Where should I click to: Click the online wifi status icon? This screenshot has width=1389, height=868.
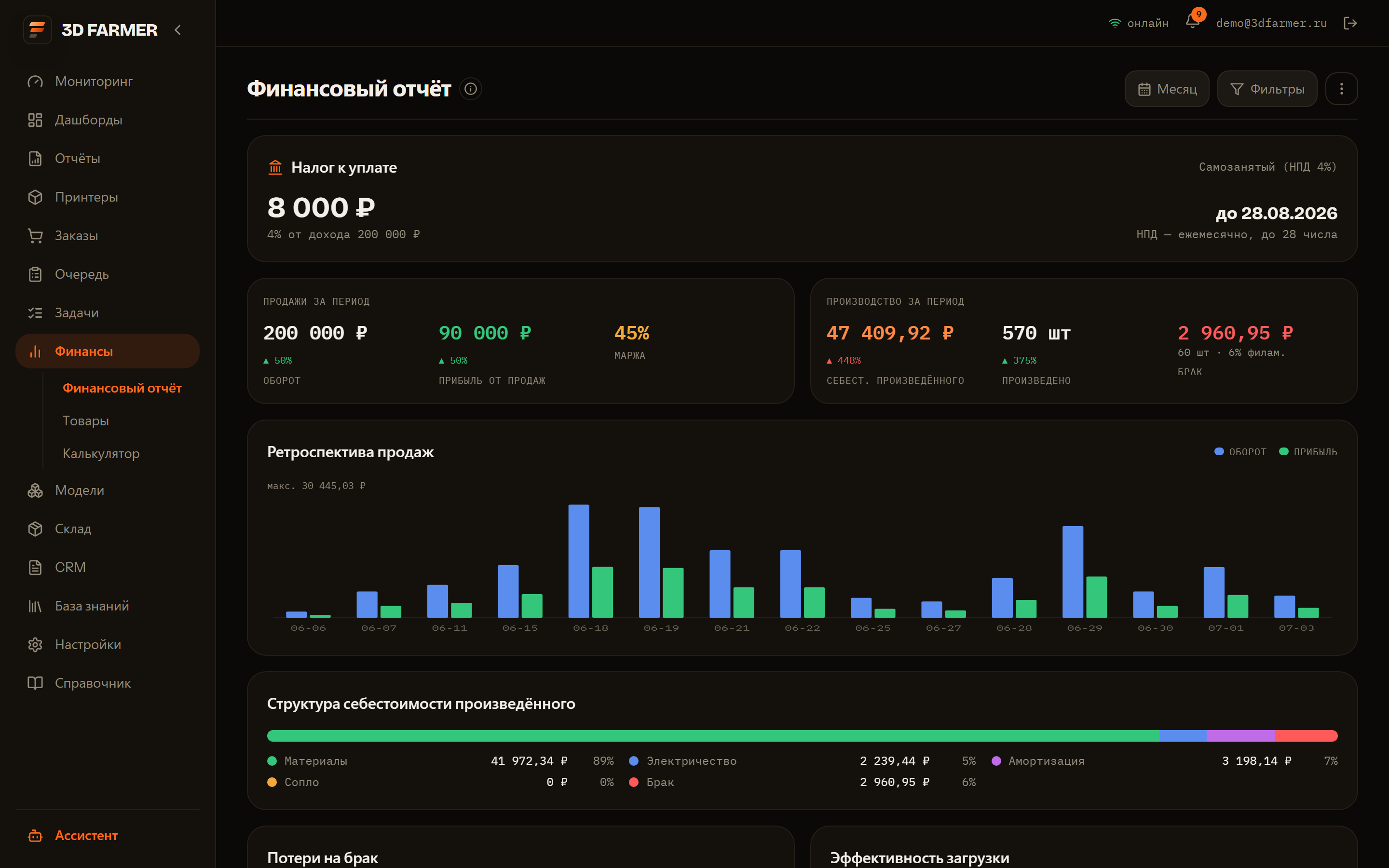(x=1115, y=24)
